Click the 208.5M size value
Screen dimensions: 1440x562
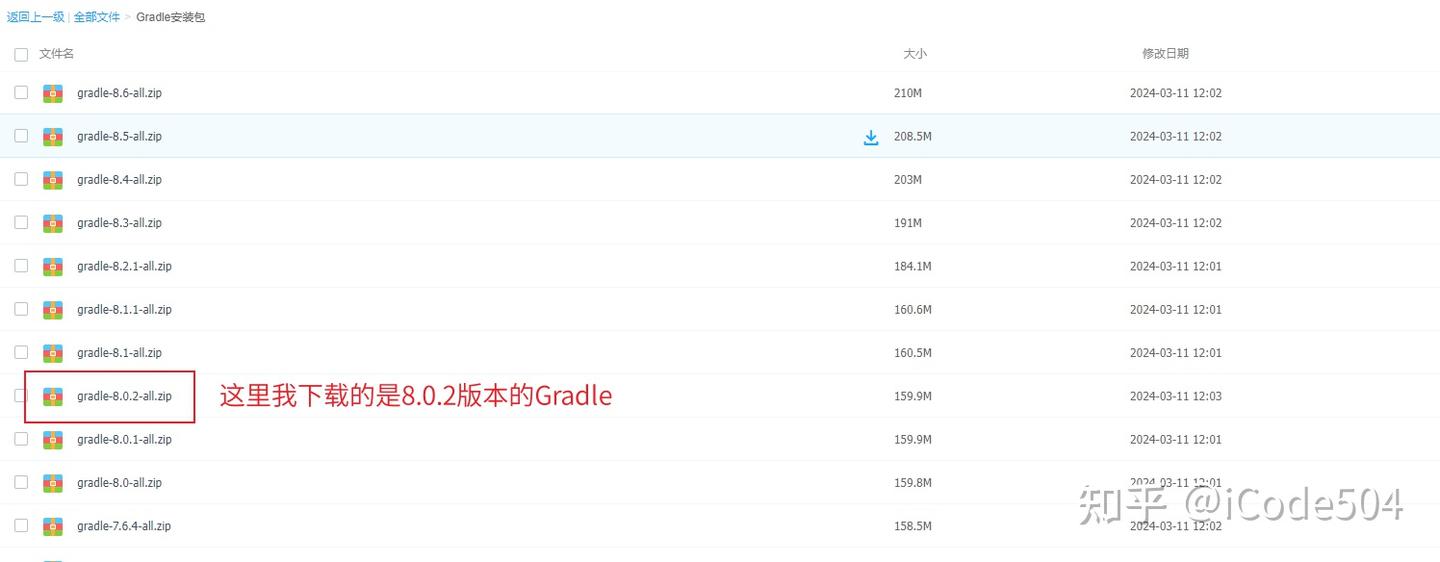click(x=913, y=136)
